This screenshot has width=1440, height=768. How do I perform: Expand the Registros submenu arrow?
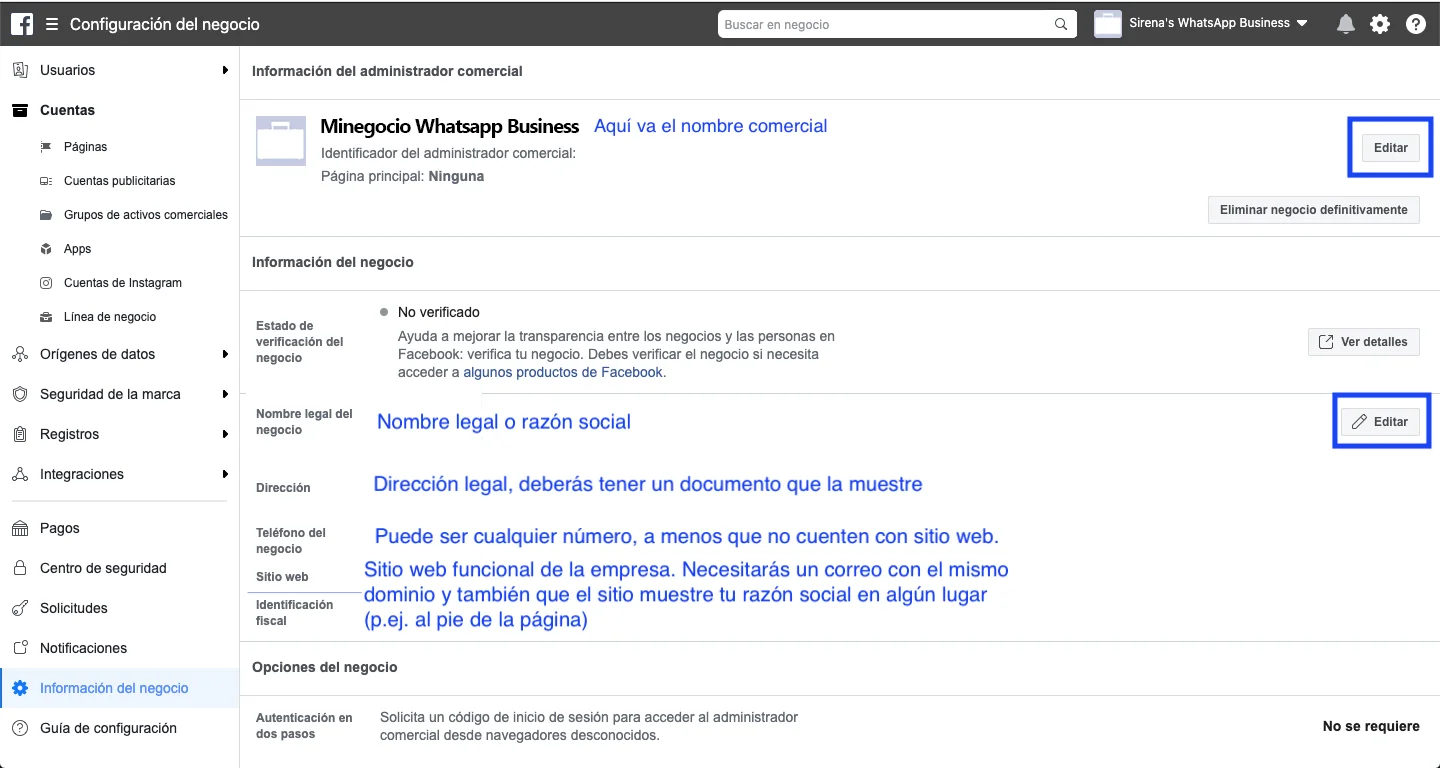click(x=226, y=434)
